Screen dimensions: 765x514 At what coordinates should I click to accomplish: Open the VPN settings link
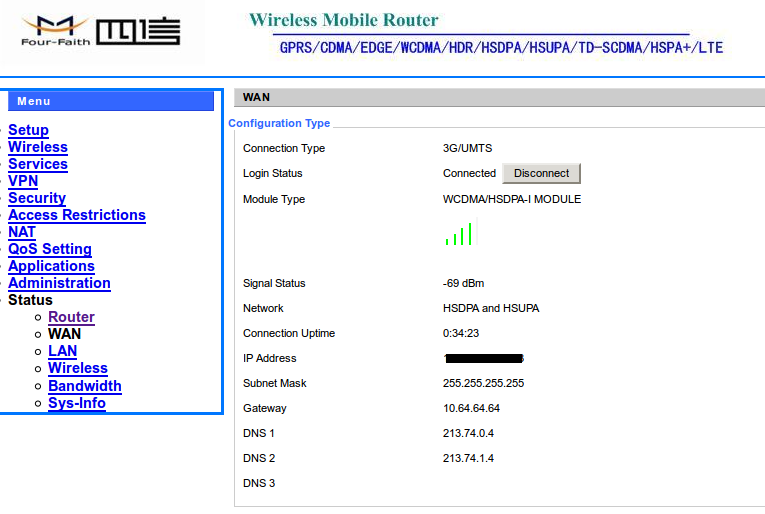[23, 181]
